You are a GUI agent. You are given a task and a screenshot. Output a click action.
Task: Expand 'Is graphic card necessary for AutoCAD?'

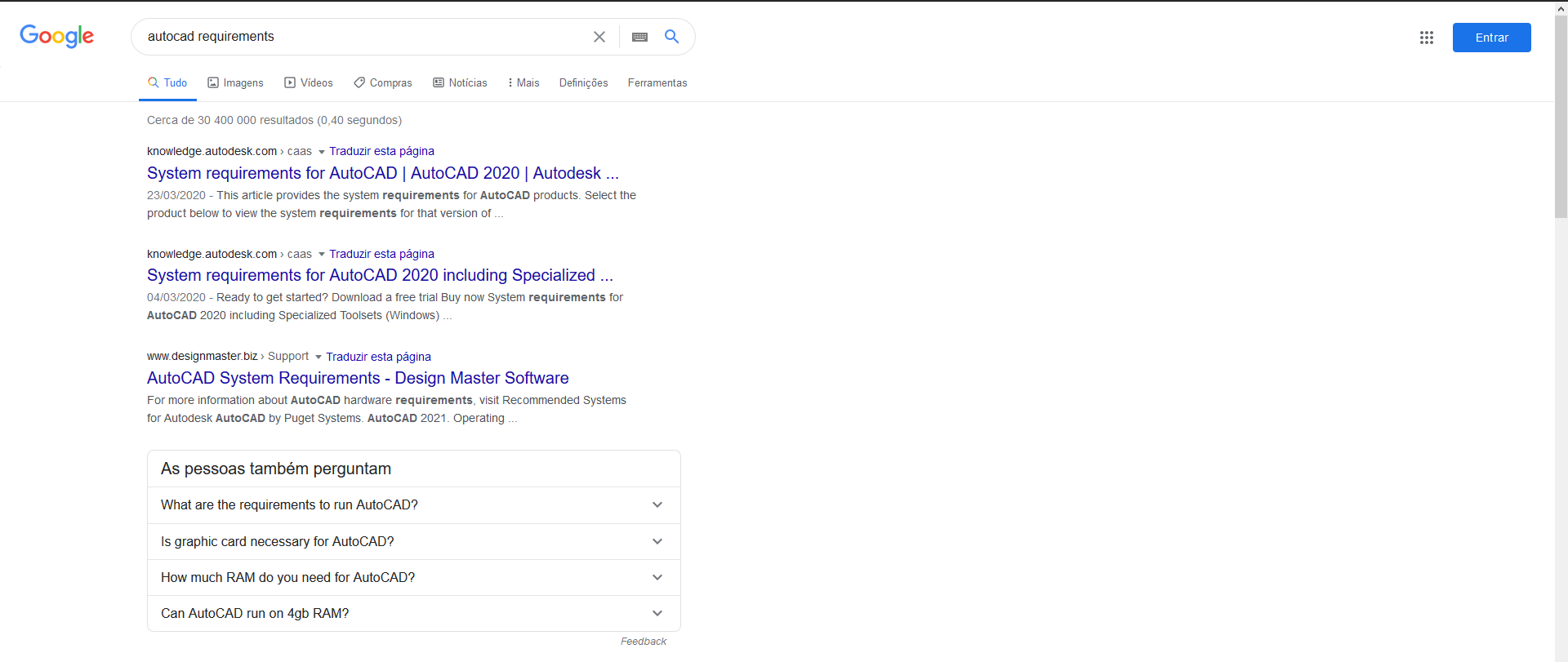413,541
